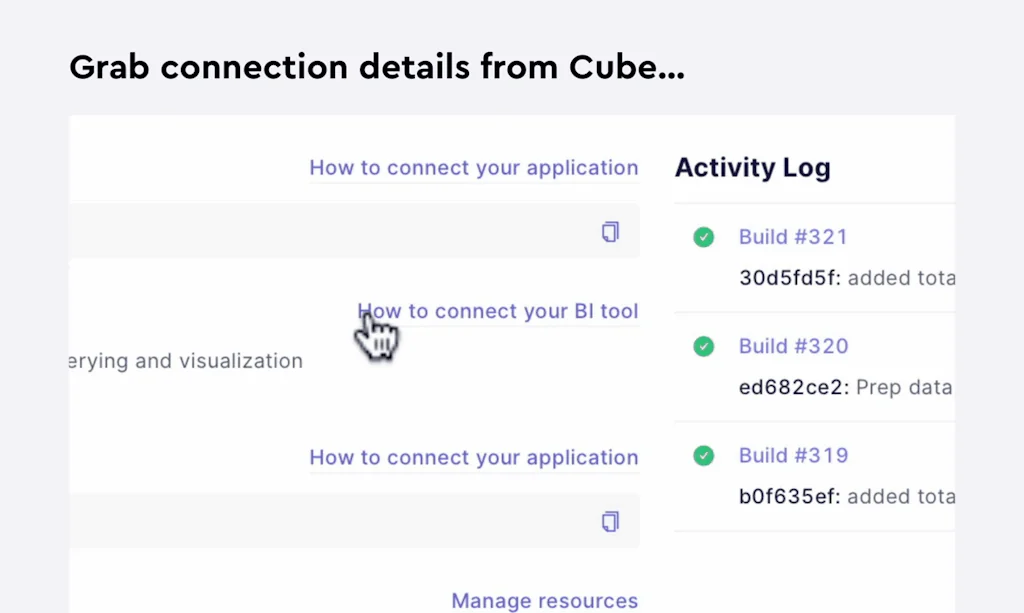Open Build #321 details

coord(793,237)
